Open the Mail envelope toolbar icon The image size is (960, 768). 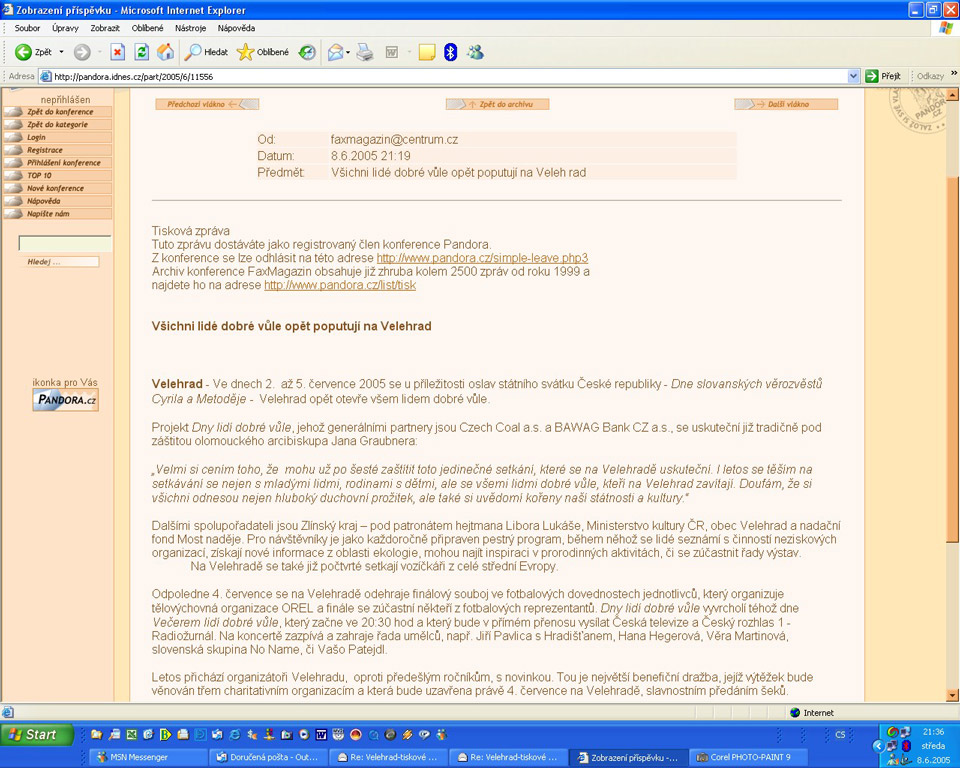(x=336, y=53)
